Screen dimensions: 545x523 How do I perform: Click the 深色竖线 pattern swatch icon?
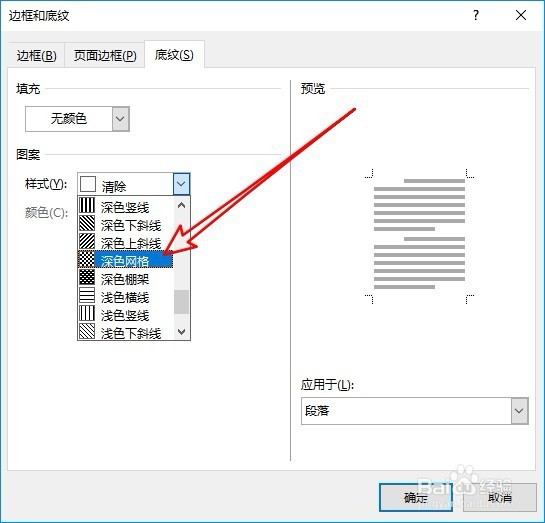(x=87, y=205)
